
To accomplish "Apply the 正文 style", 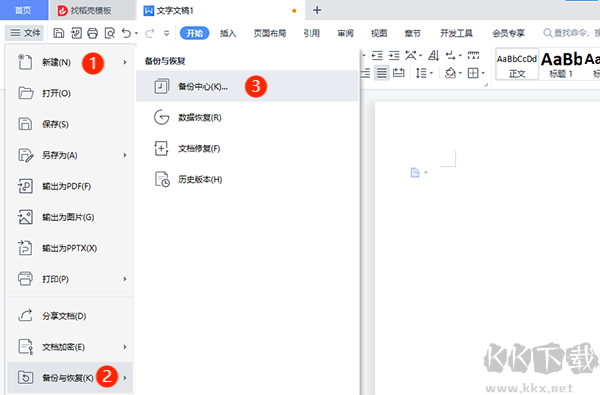I will coord(517,64).
